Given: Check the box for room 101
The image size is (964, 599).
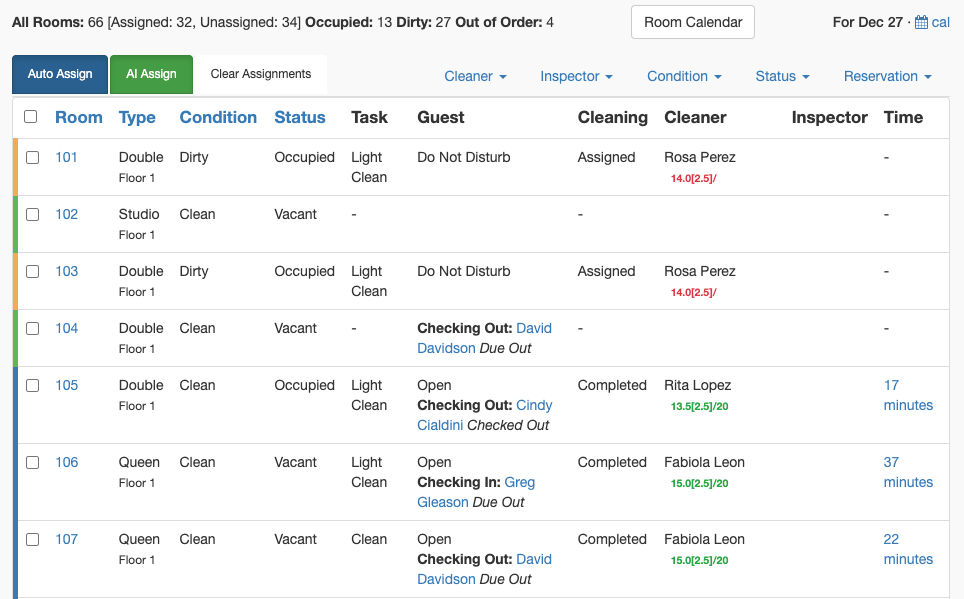Looking at the screenshot, I should coord(33,157).
